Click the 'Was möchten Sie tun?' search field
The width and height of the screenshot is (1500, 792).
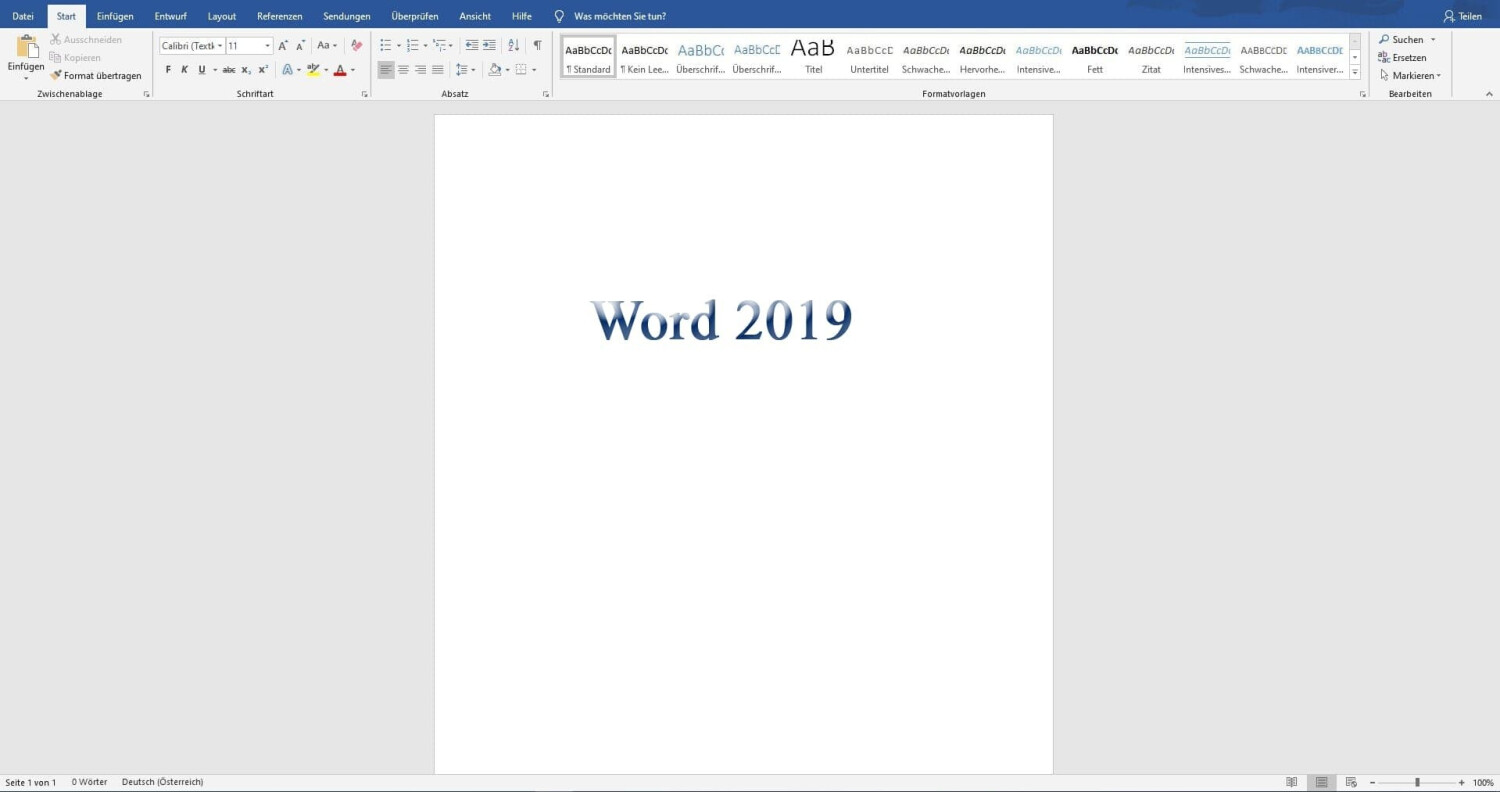(619, 16)
